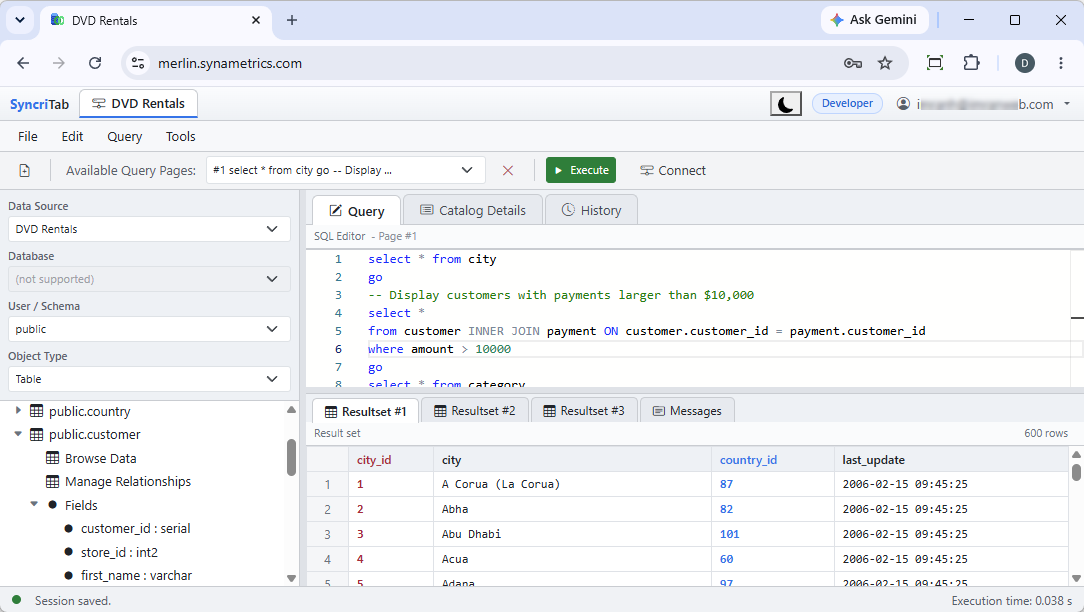1084x612 pixels.
Task: Switch to the Query tab
Action: pyautogui.click(x=357, y=211)
